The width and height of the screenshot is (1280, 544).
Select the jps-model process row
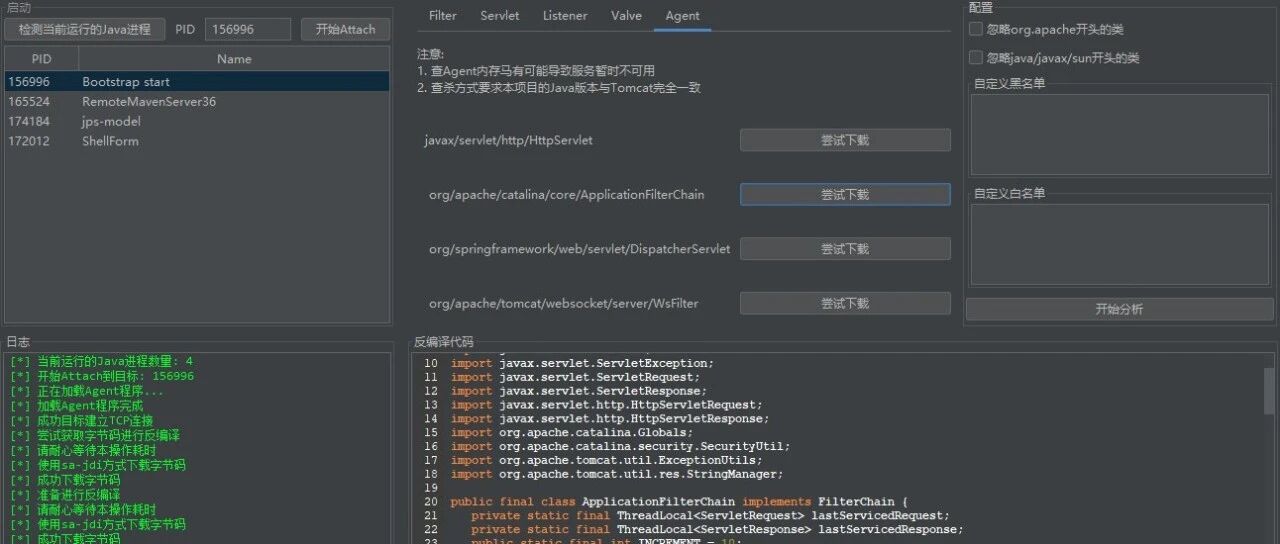click(x=196, y=121)
